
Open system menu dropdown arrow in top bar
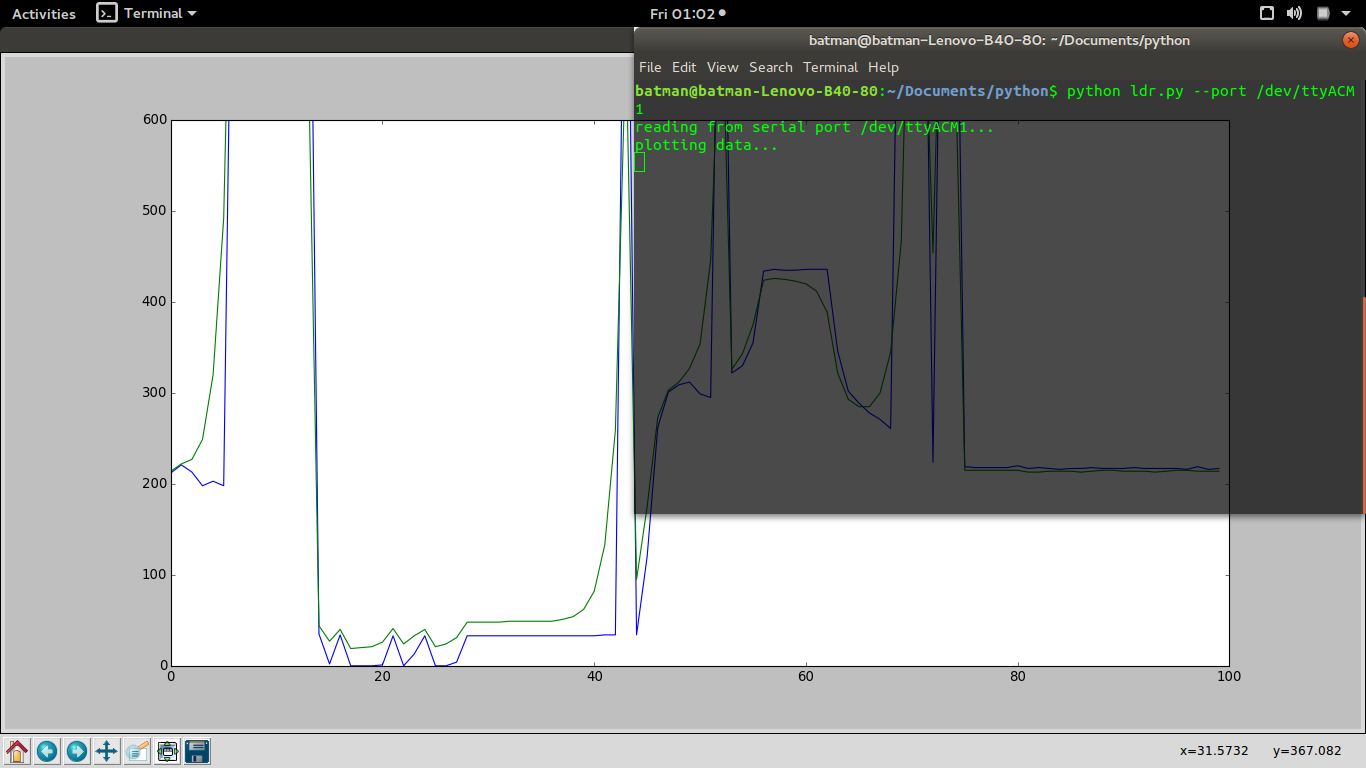(x=1346, y=14)
